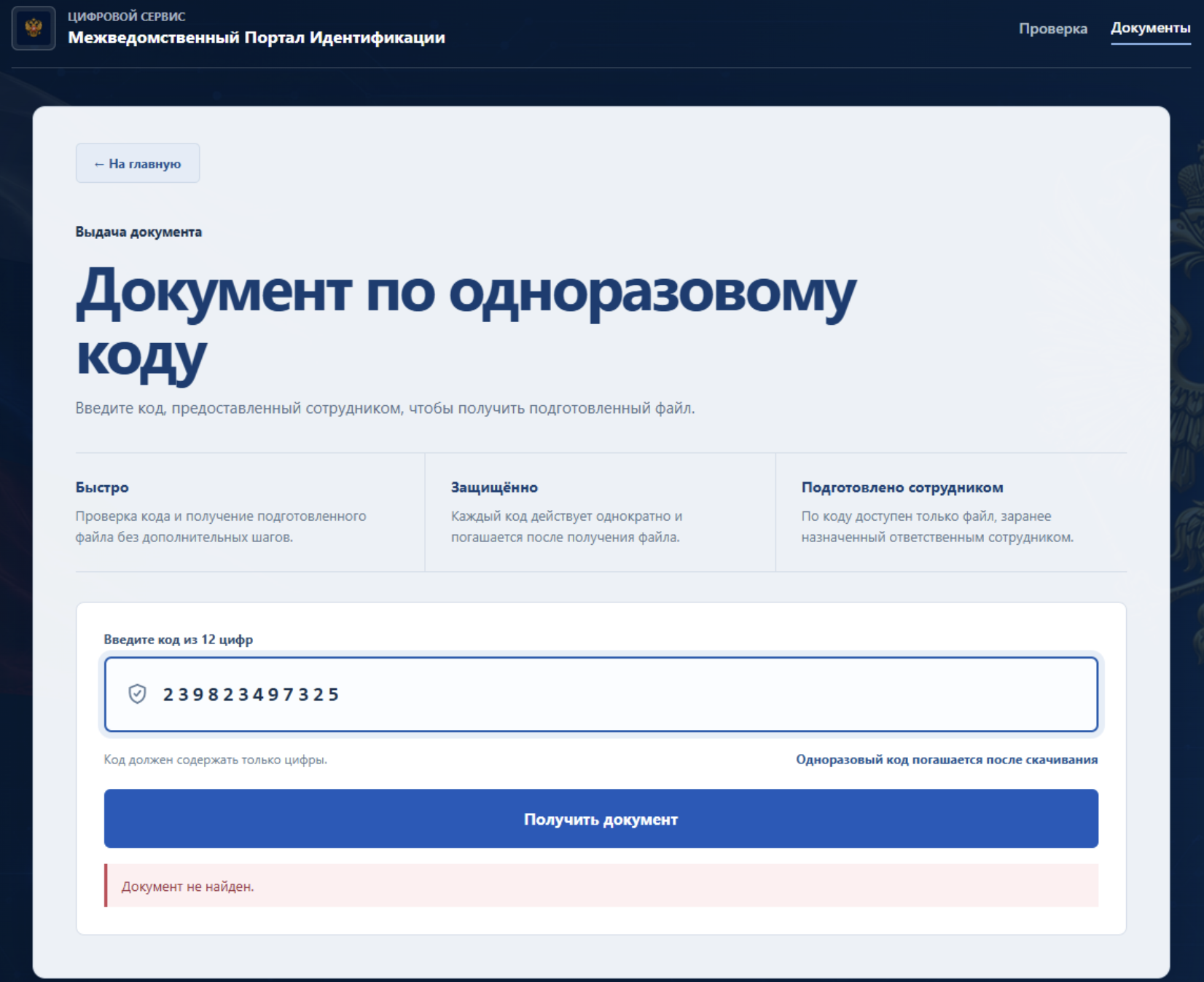1204x982 pixels.
Task: Click the Выдача документа section label
Action: [x=138, y=232]
